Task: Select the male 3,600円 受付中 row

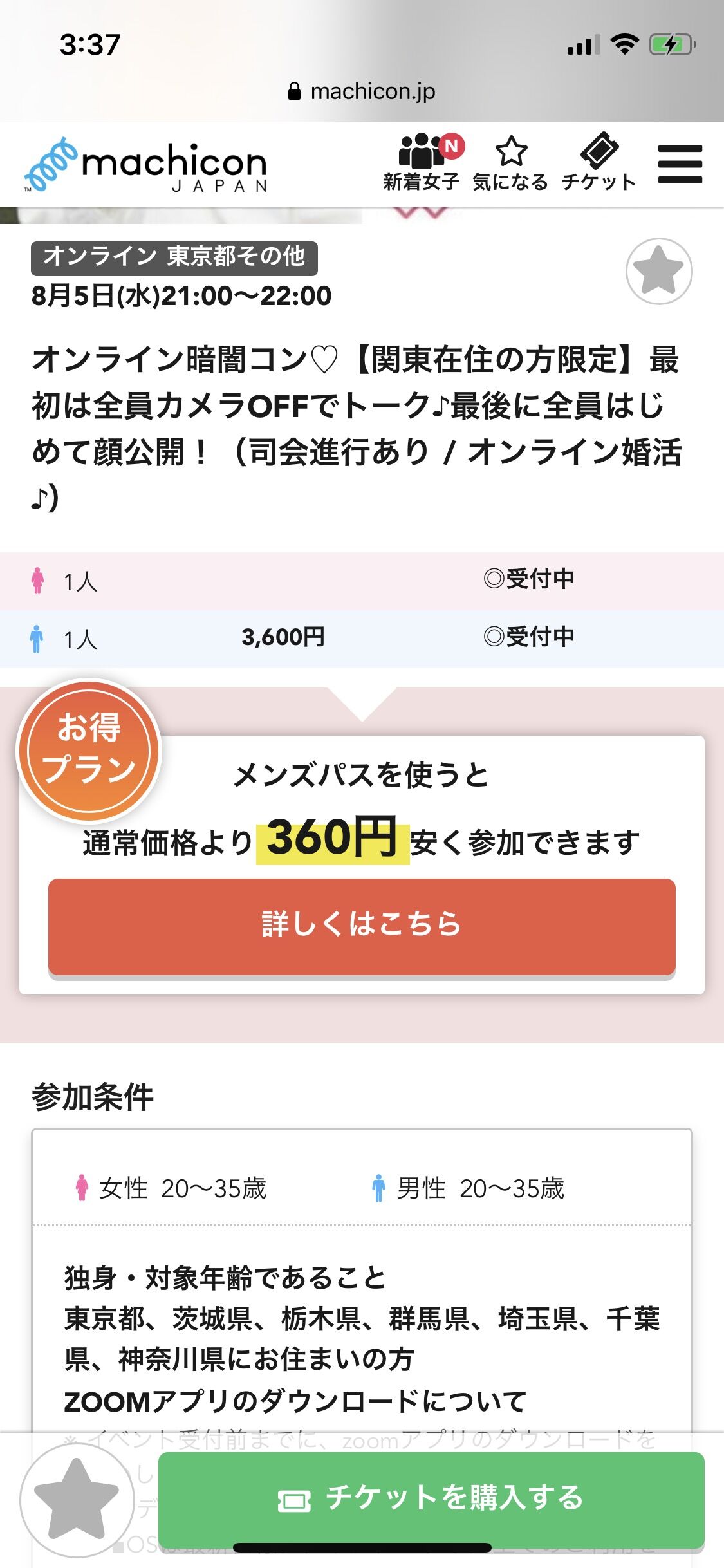Action: [362, 639]
